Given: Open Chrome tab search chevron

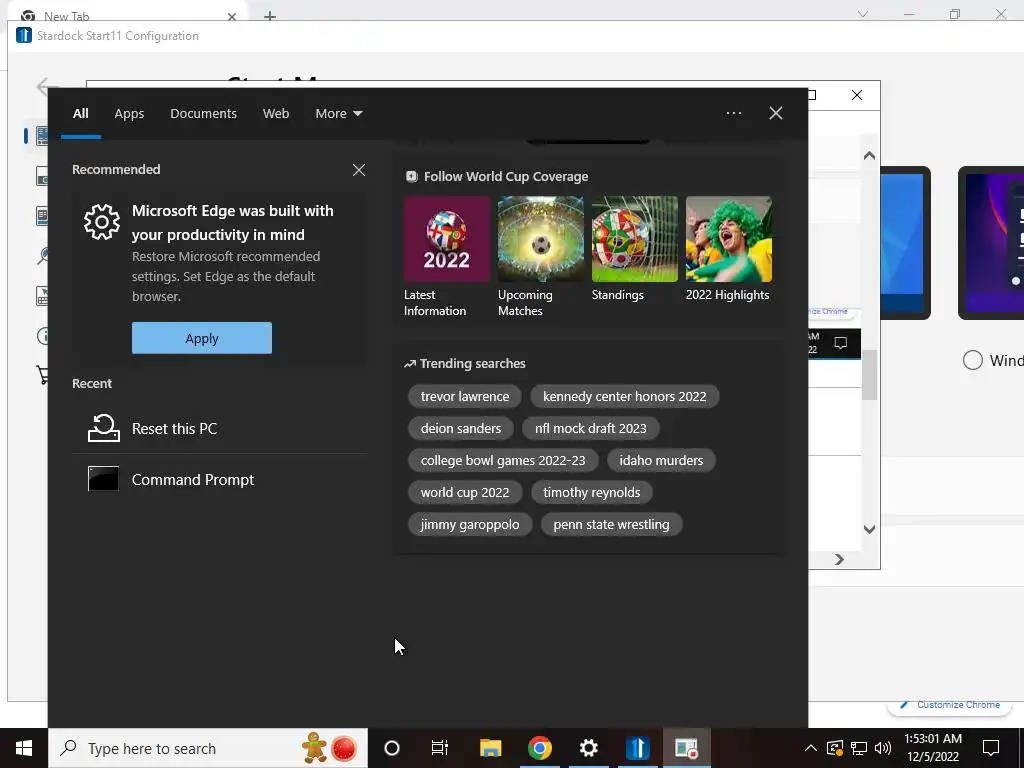Looking at the screenshot, I should (863, 14).
